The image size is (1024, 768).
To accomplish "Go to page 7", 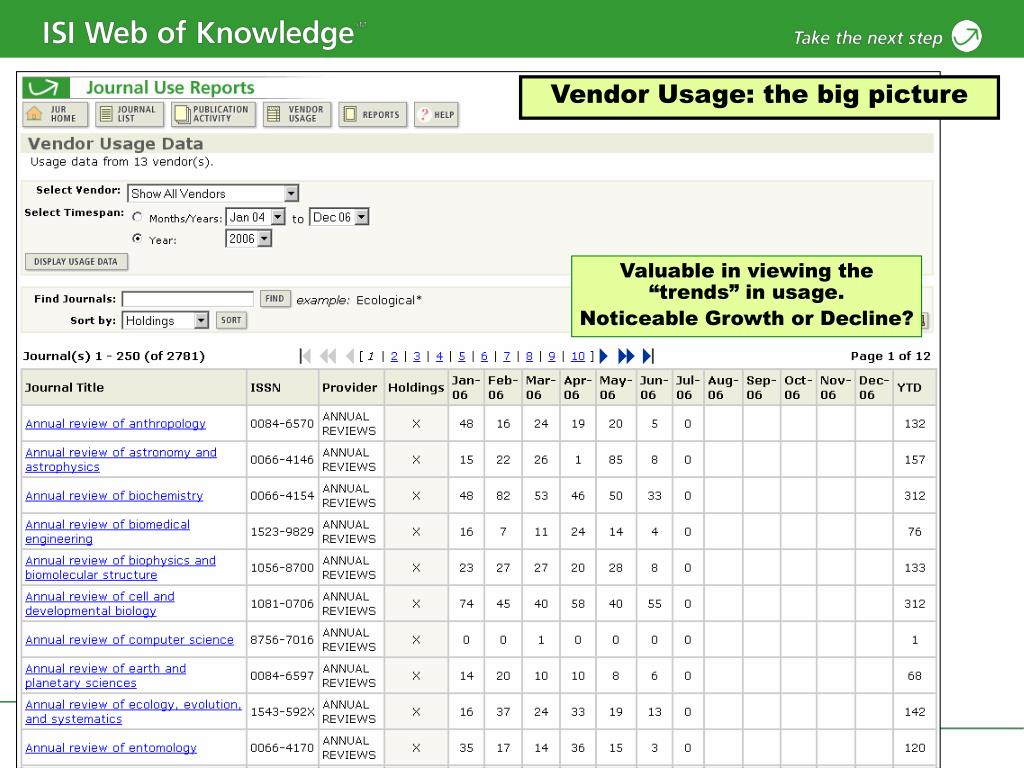I will (507, 356).
